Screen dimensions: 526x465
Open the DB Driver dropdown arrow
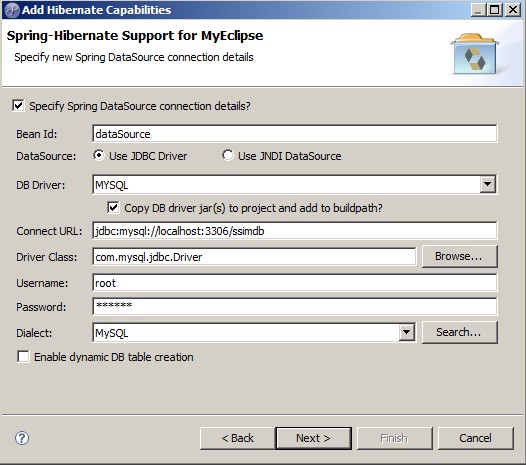(x=487, y=185)
